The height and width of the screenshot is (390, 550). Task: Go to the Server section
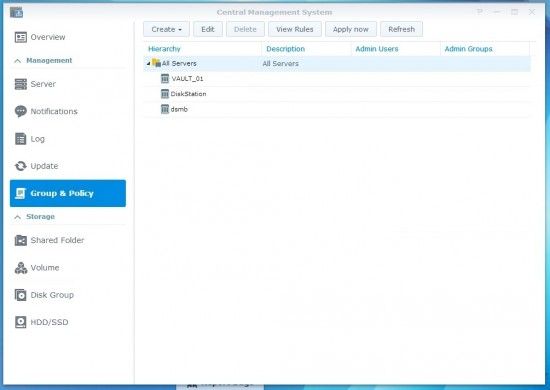[68, 84]
